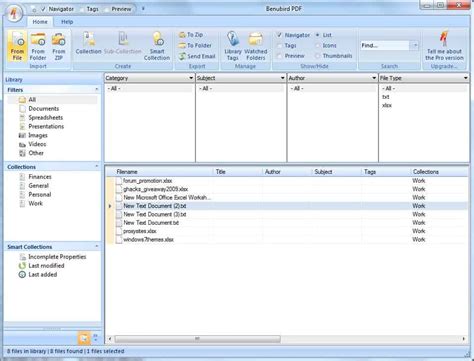Select xlsx in File Type list
Image resolution: width=474 pixels, height=361 pixels.
[387, 105]
